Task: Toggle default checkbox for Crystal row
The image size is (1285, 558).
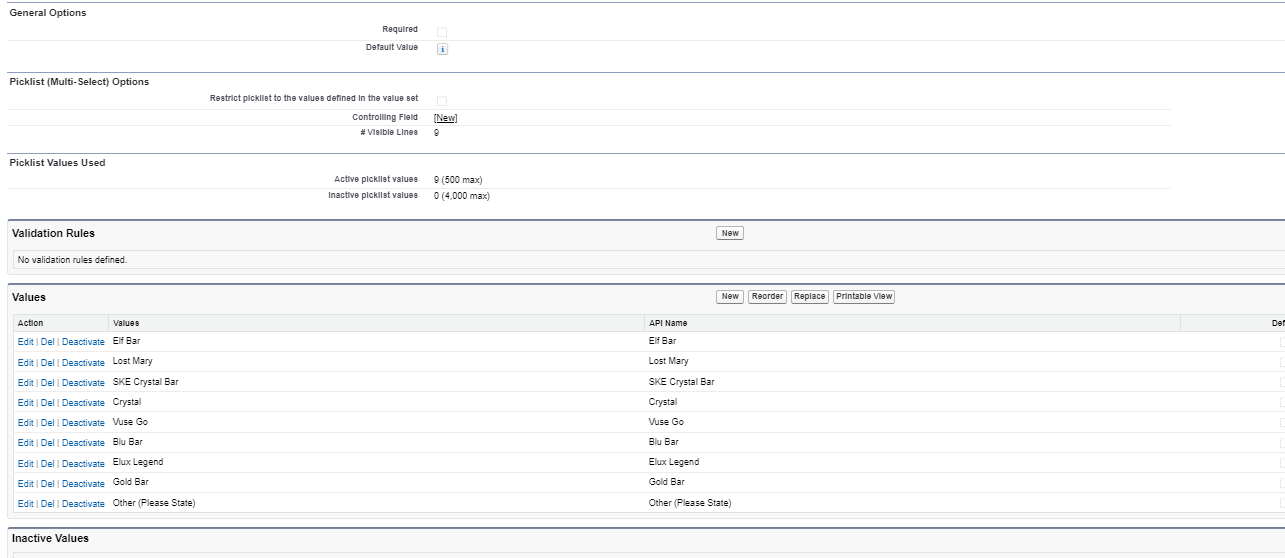Action: [x=1282, y=402]
